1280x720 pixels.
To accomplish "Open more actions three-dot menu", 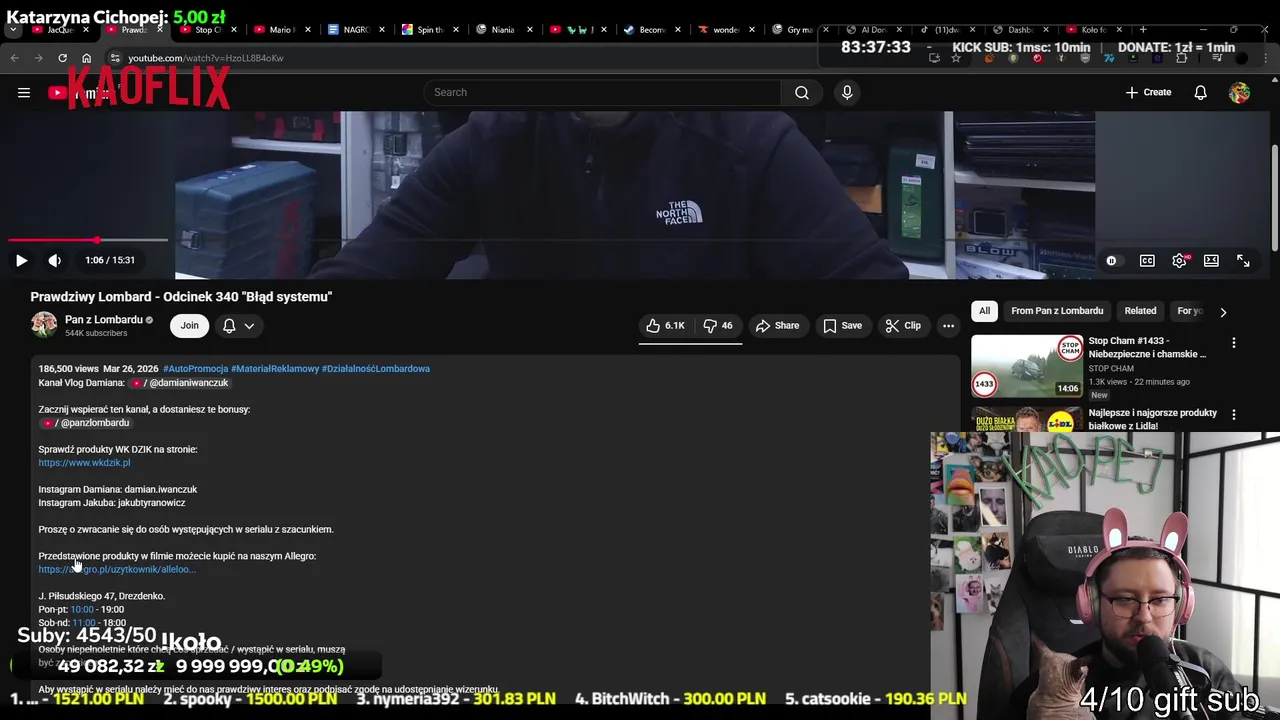I will pyautogui.click(x=948, y=326).
